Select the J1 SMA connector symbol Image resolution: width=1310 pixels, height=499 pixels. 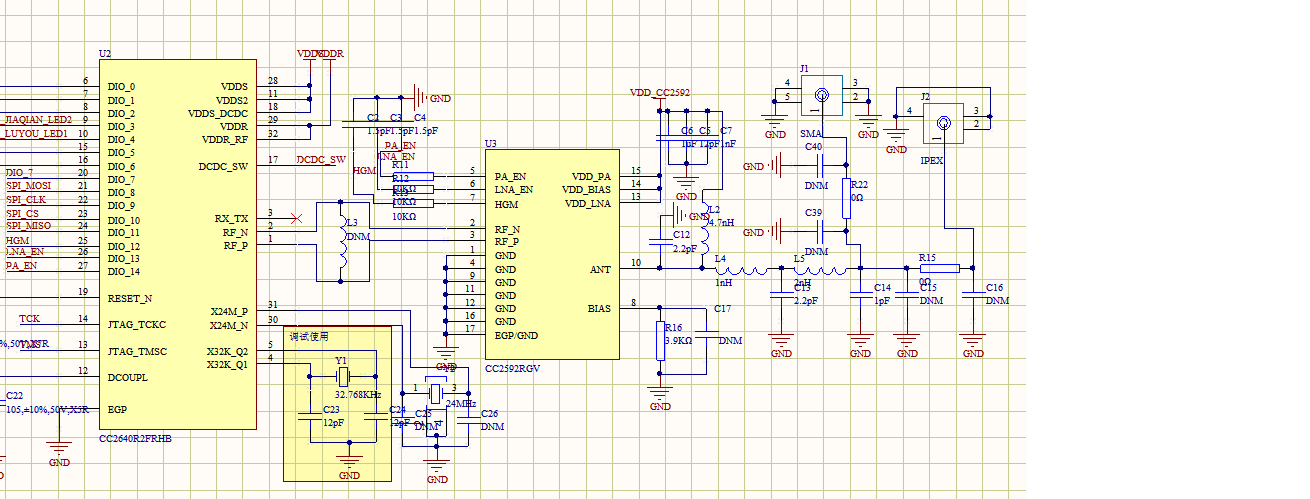[822, 95]
